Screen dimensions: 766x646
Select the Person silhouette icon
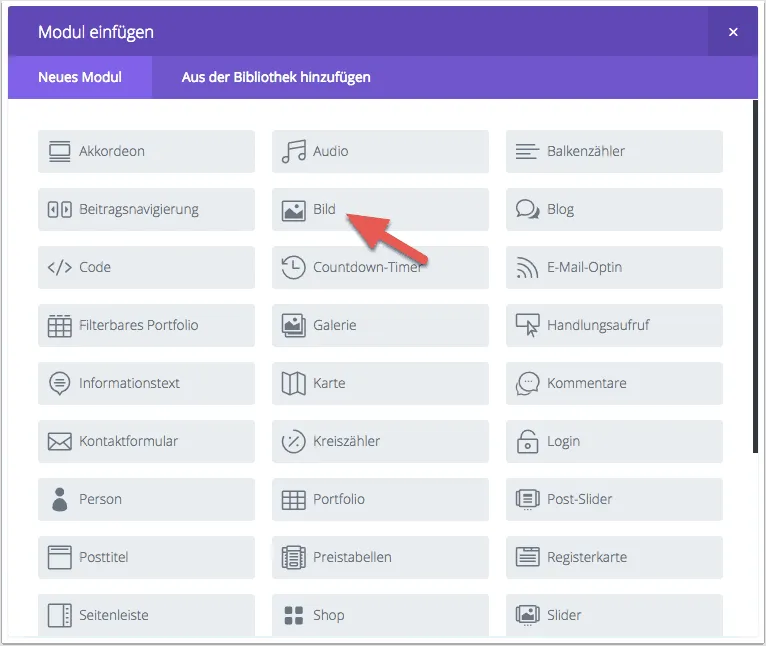60,499
